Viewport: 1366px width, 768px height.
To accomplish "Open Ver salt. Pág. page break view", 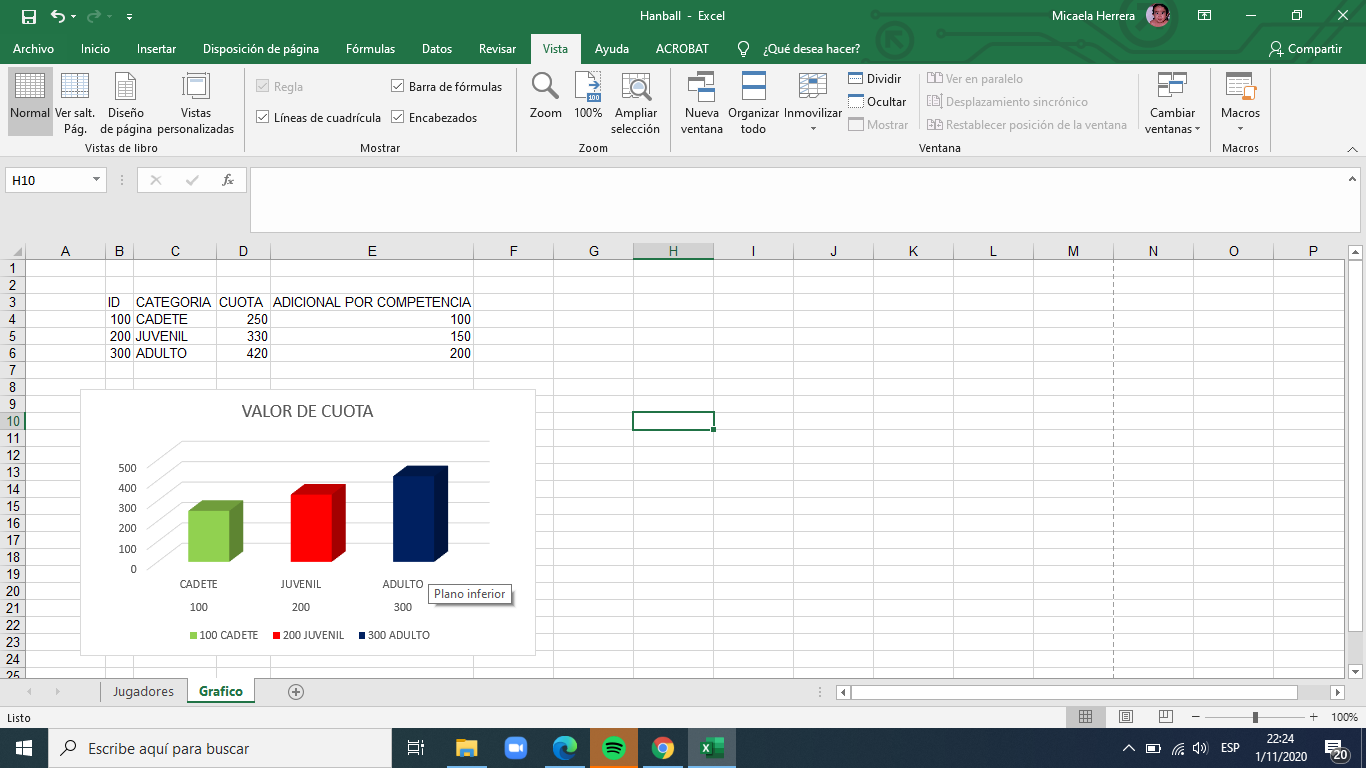I will pyautogui.click(x=75, y=102).
